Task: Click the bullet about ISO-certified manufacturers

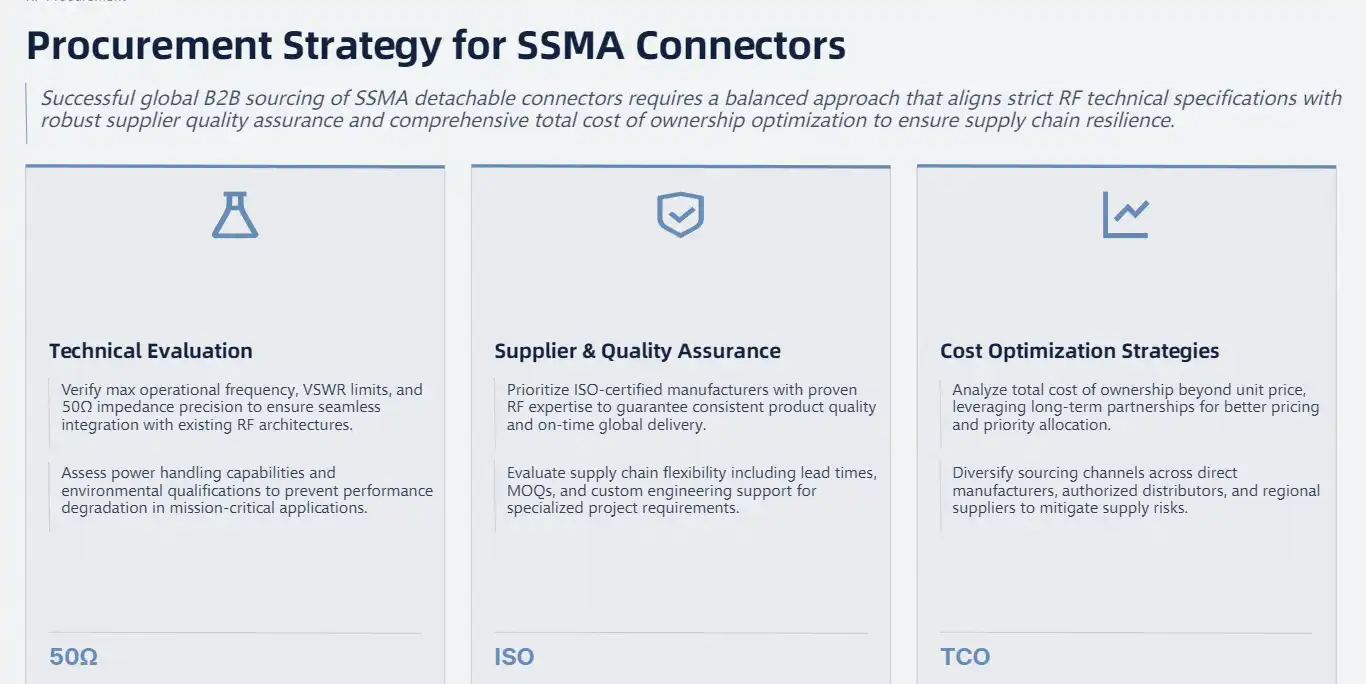Action: point(691,407)
